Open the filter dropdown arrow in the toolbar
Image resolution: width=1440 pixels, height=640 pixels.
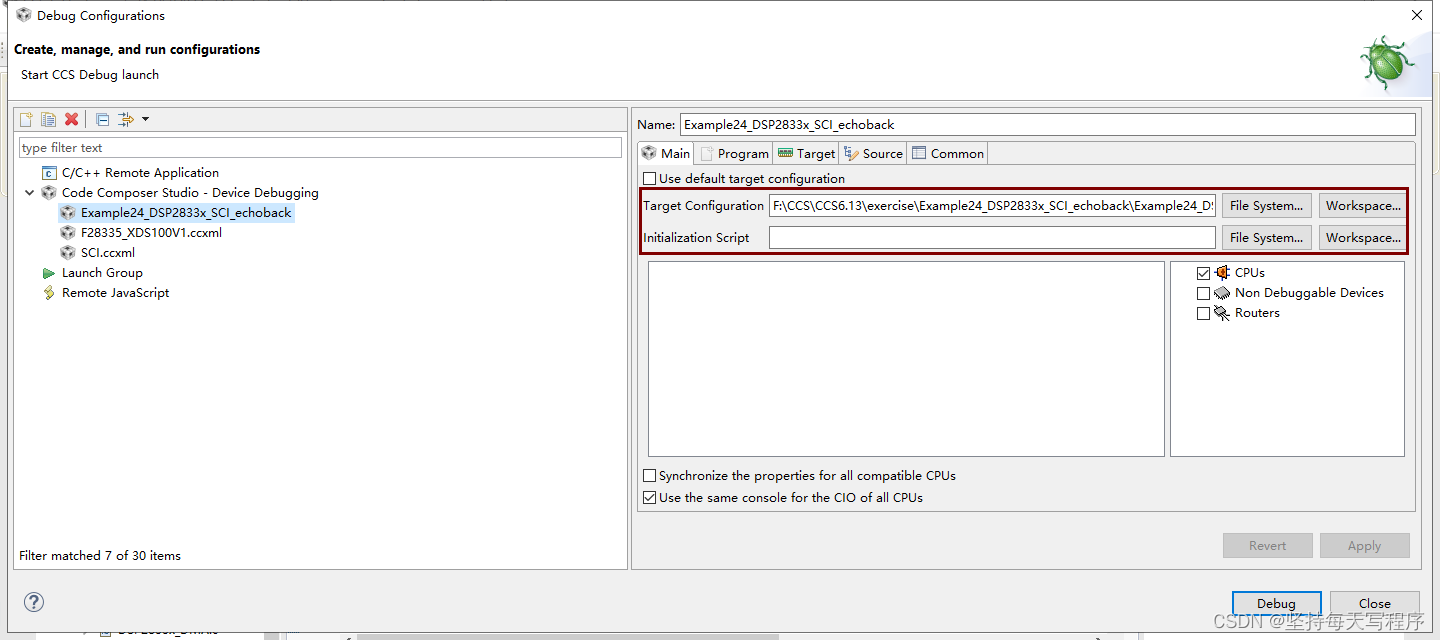pos(145,120)
